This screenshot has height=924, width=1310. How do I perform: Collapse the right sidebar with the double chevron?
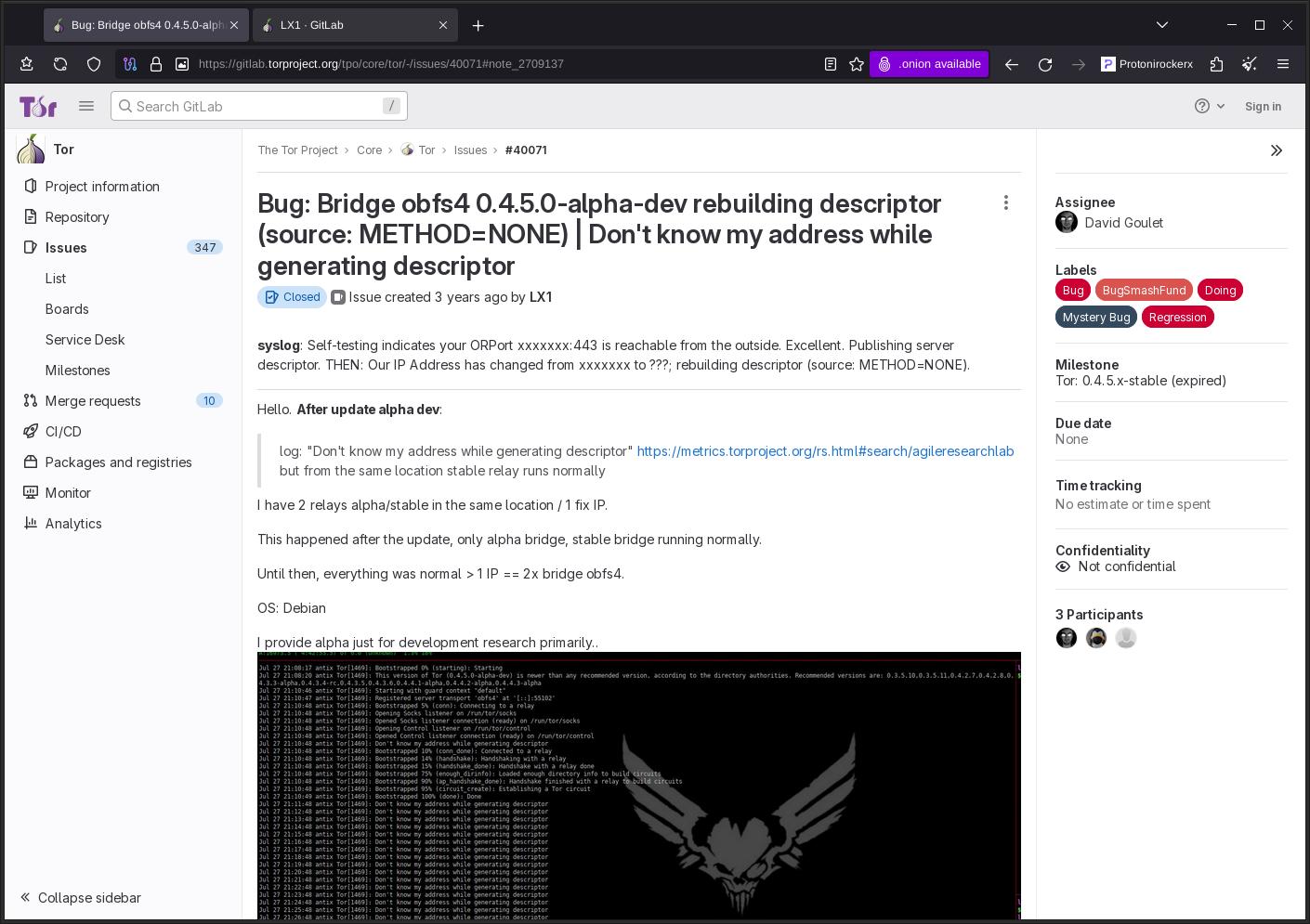tap(1276, 150)
